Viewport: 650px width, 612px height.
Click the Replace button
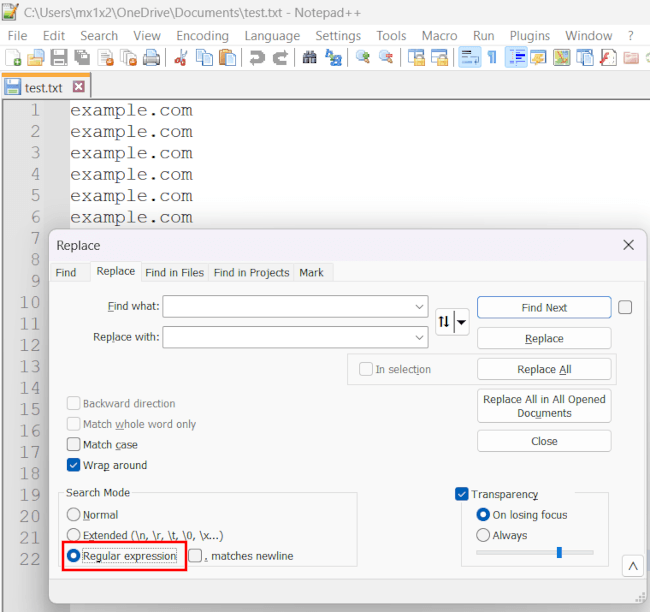click(x=544, y=338)
